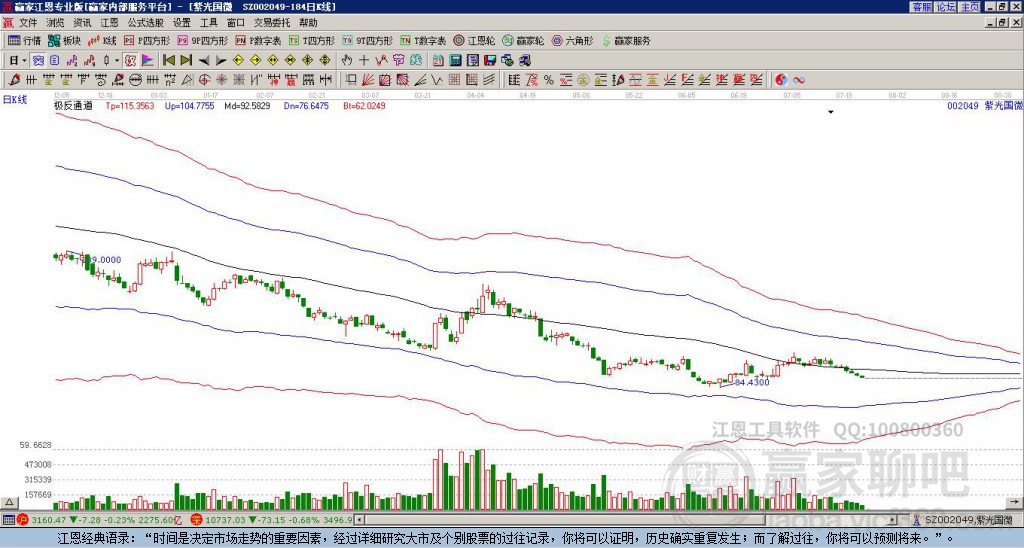Open the calculator icon in toolbar
The image size is (1024, 548).
point(455,61)
